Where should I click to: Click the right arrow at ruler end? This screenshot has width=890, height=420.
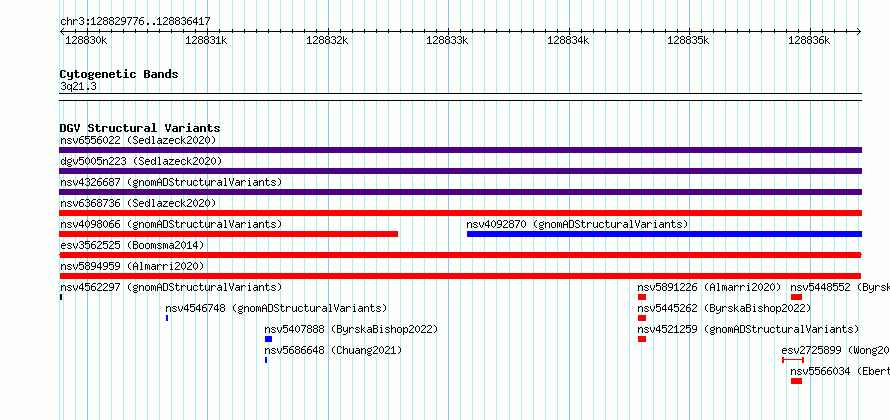pos(859,32)
